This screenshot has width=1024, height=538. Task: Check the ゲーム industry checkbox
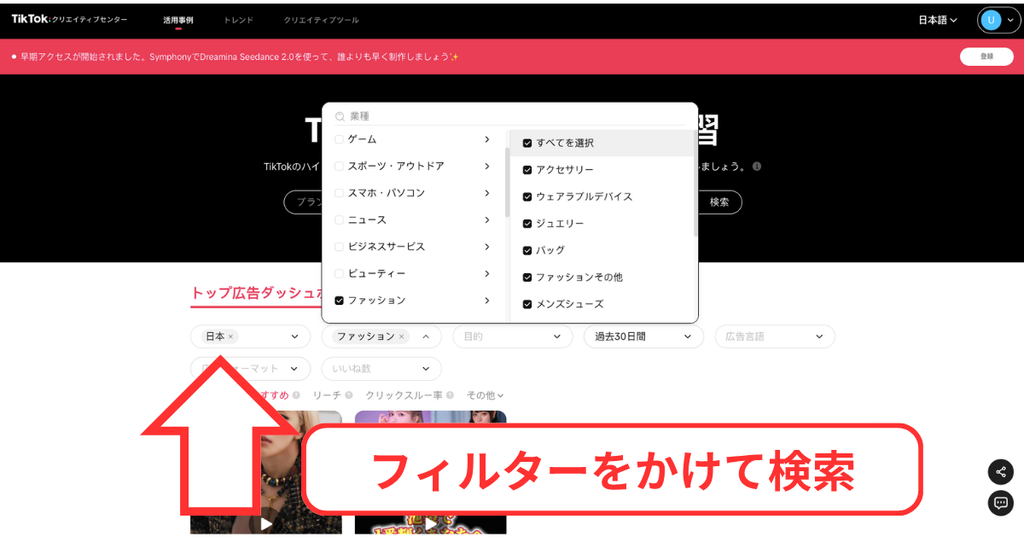[339, 139]
